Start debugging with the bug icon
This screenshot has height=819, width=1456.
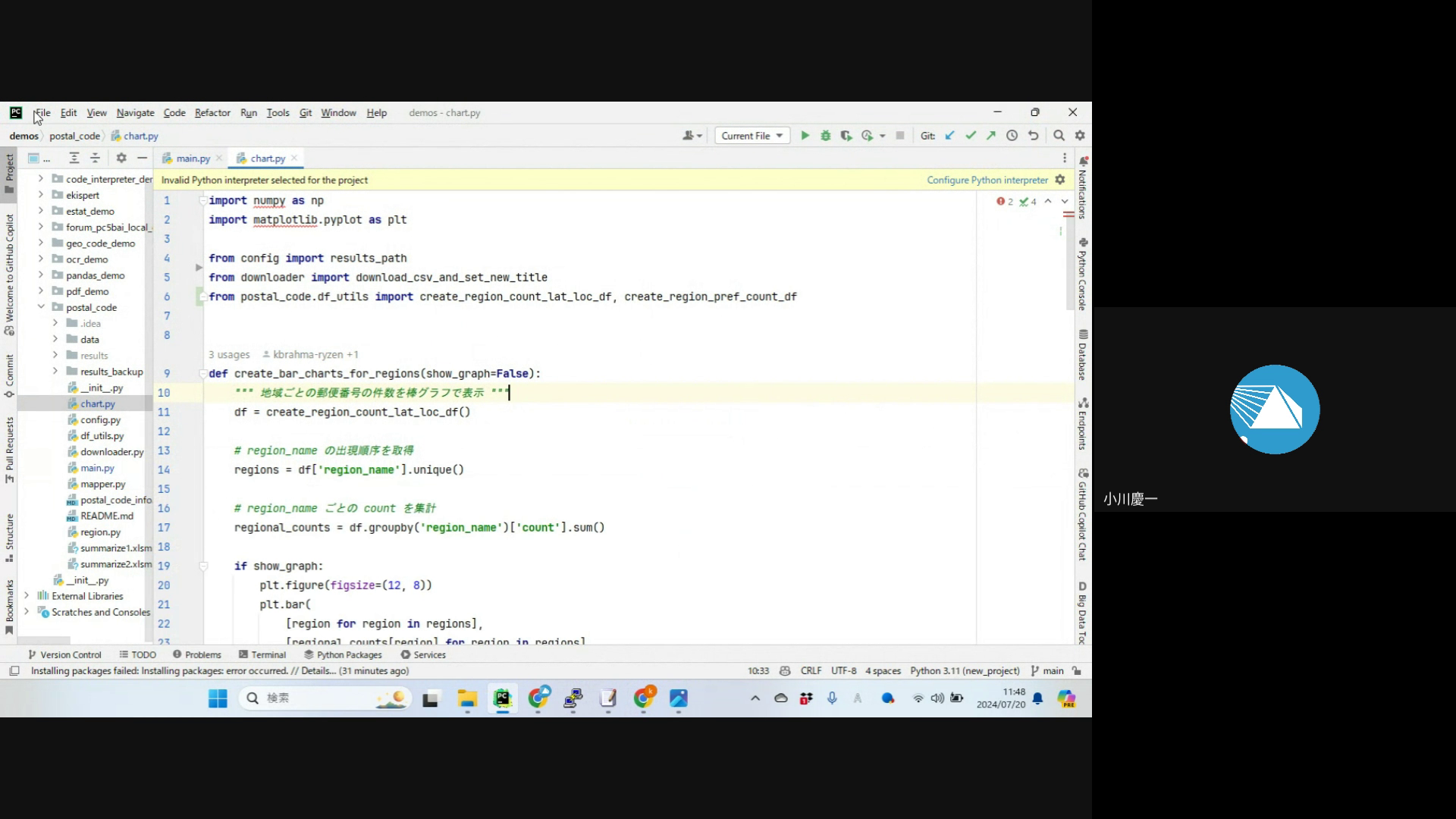(825, 136)
